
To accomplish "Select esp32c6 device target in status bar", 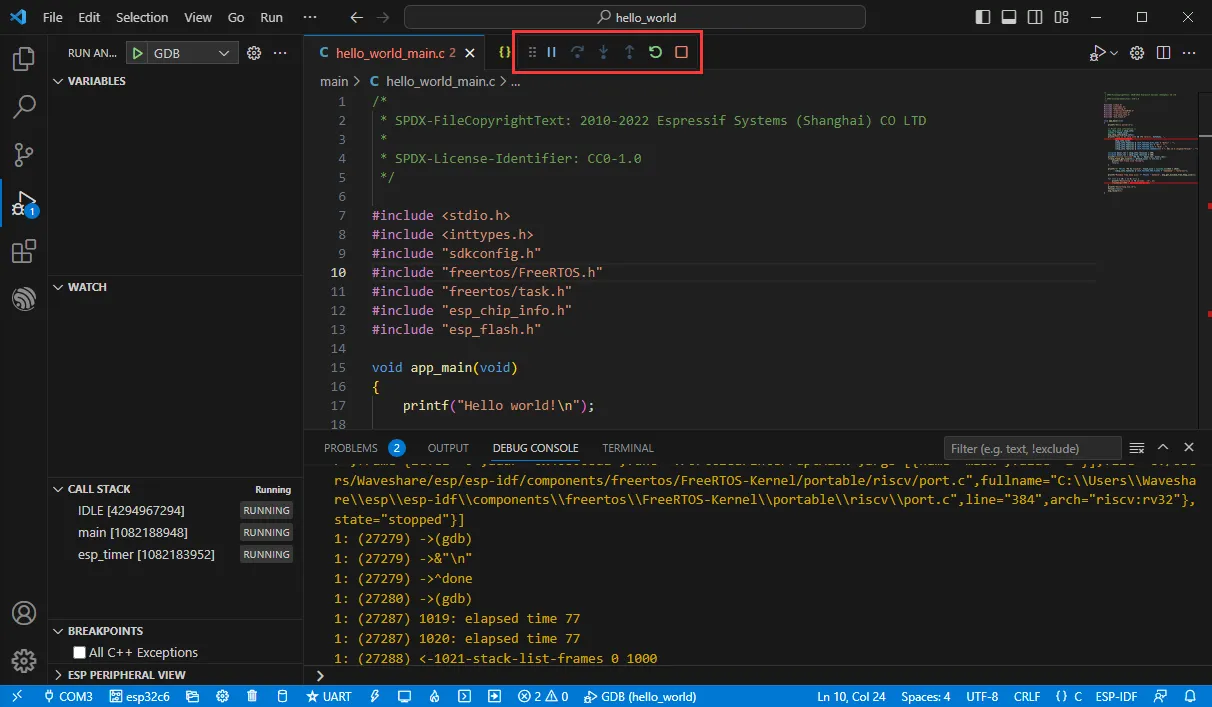I will [141, 696].
